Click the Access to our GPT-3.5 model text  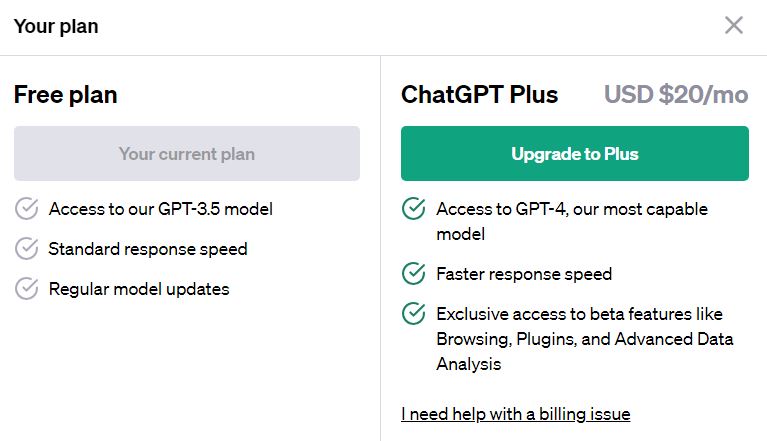point(160,209)
